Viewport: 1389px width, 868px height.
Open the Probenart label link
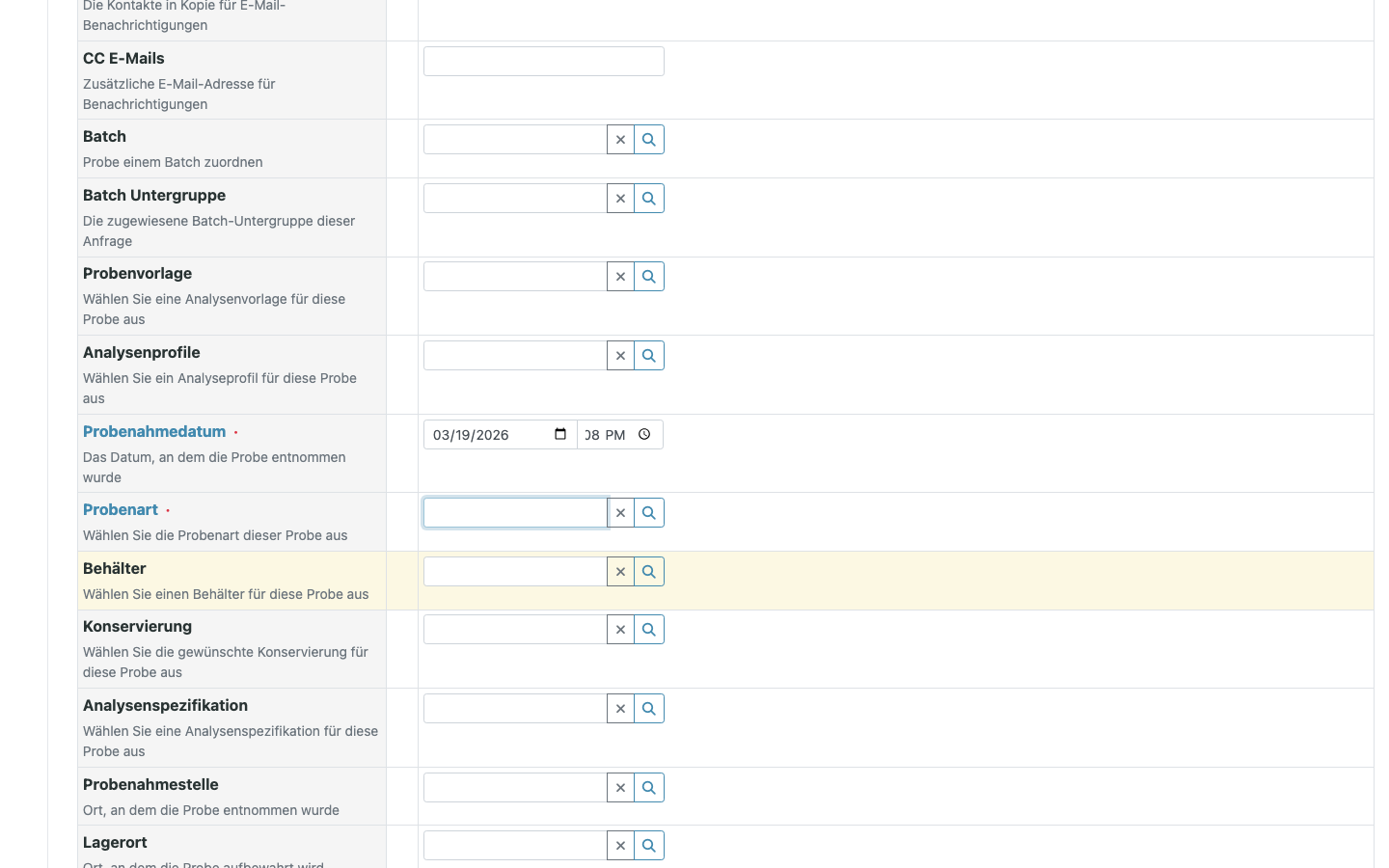(120, 509)
